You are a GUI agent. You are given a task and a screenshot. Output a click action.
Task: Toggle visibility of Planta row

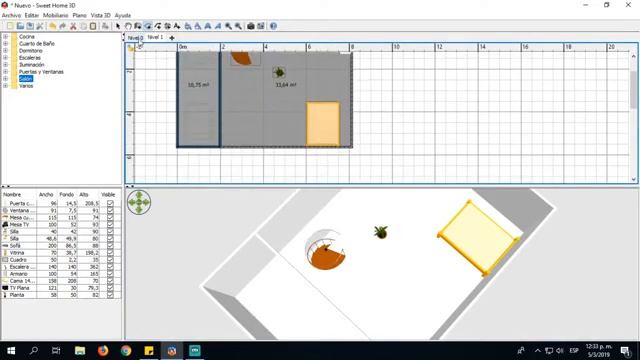tap(110, 295)
